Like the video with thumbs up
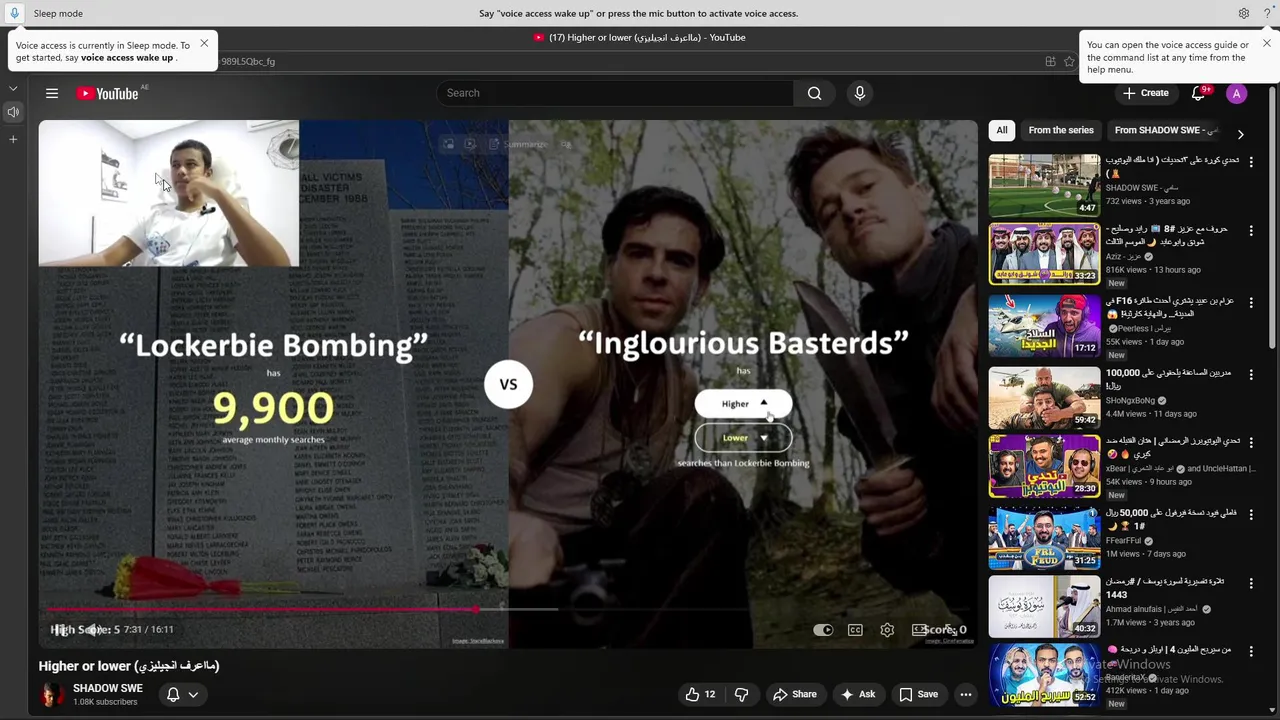 coord(701,694)
